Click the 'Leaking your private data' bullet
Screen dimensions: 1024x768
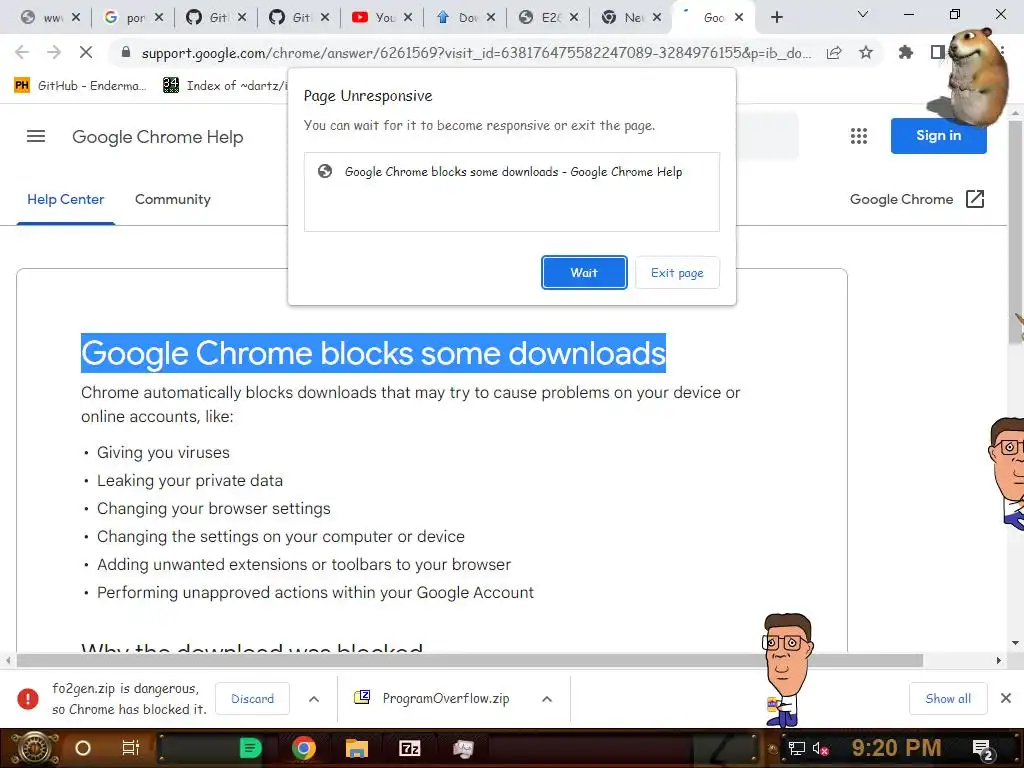(189, 481)
